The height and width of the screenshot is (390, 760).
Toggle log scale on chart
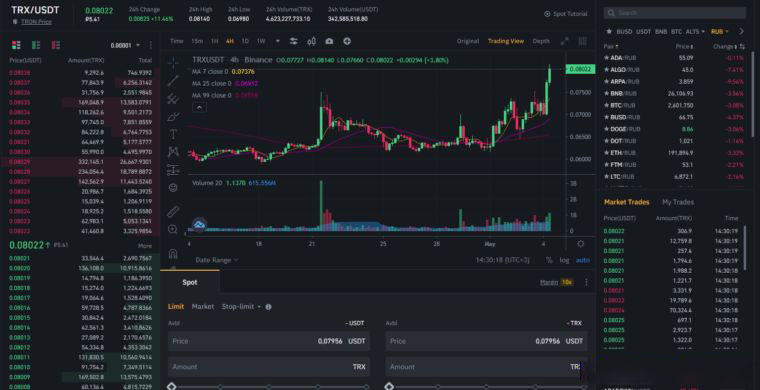564,260
